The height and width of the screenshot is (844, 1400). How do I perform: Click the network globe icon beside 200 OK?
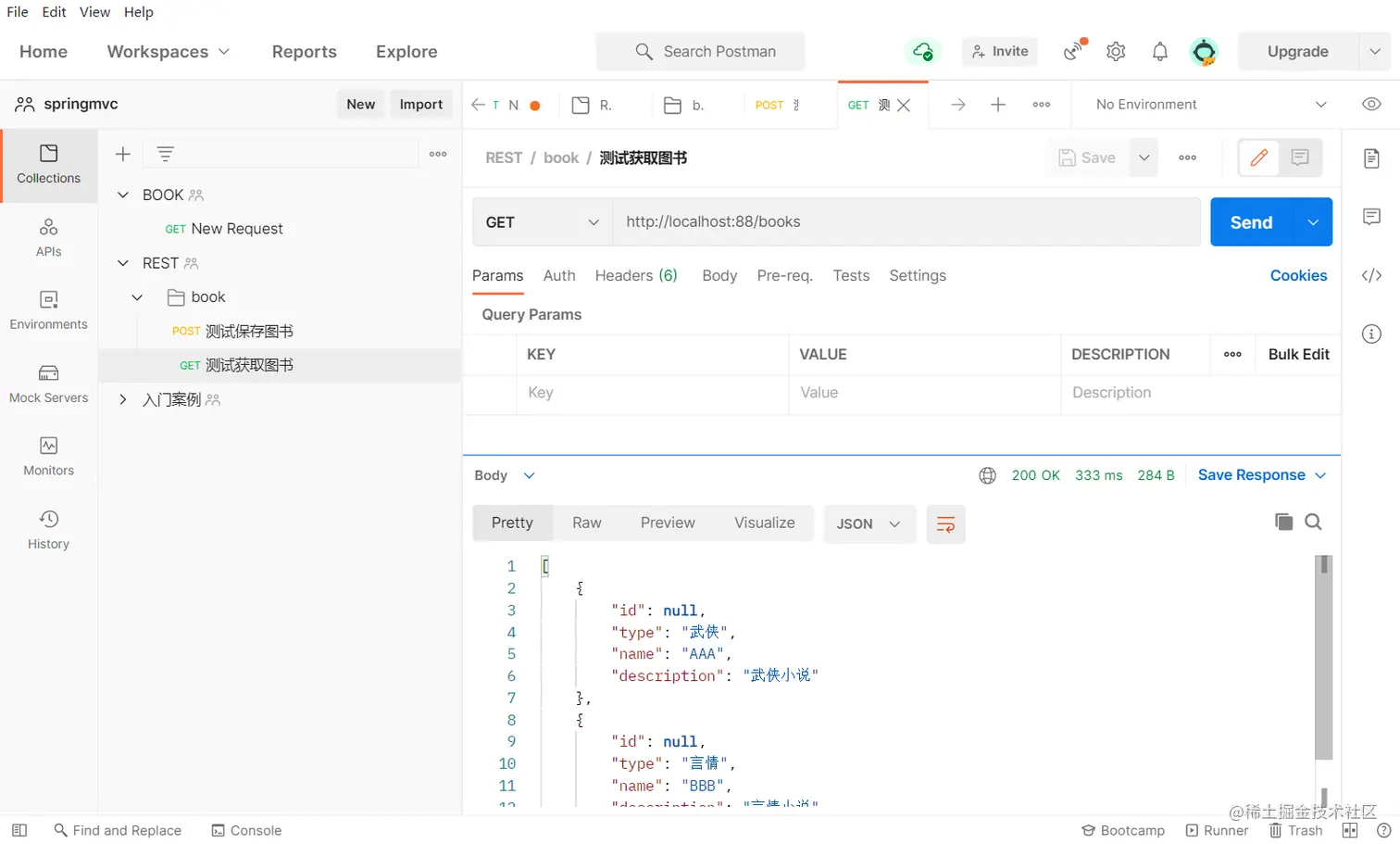(x=987, y=475)
